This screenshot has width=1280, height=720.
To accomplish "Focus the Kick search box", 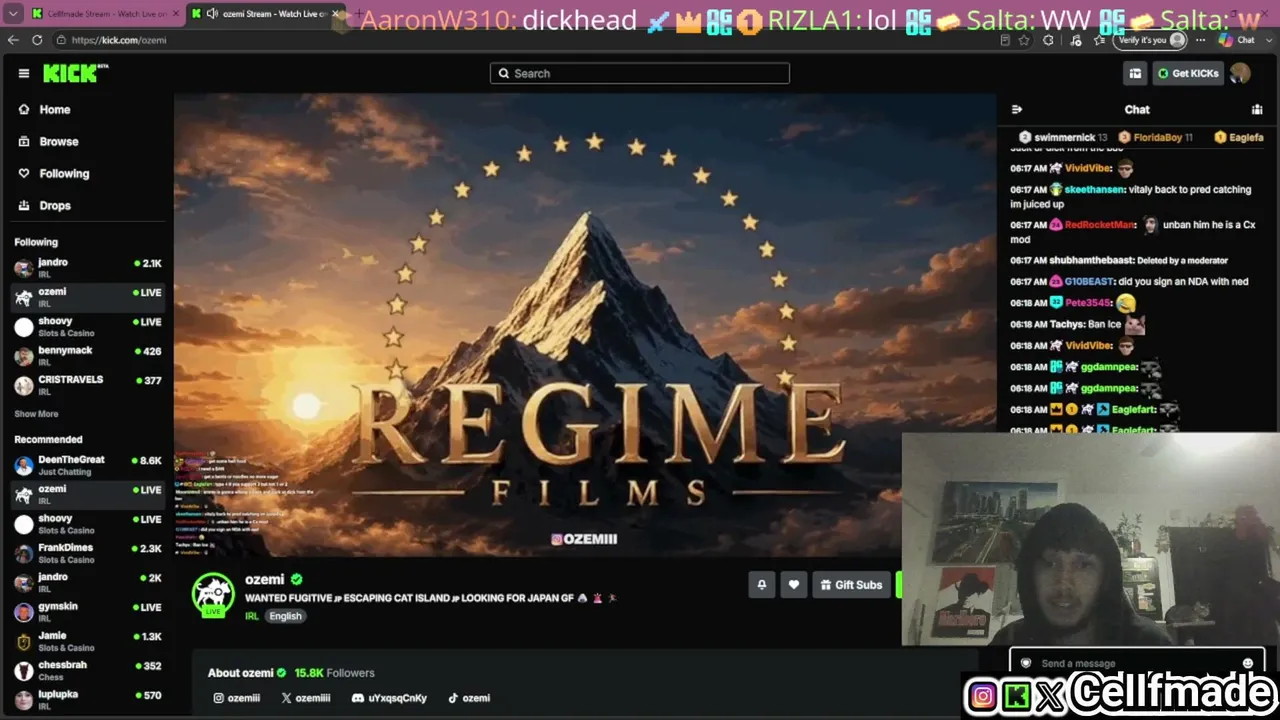I will [x=640, y=73].
